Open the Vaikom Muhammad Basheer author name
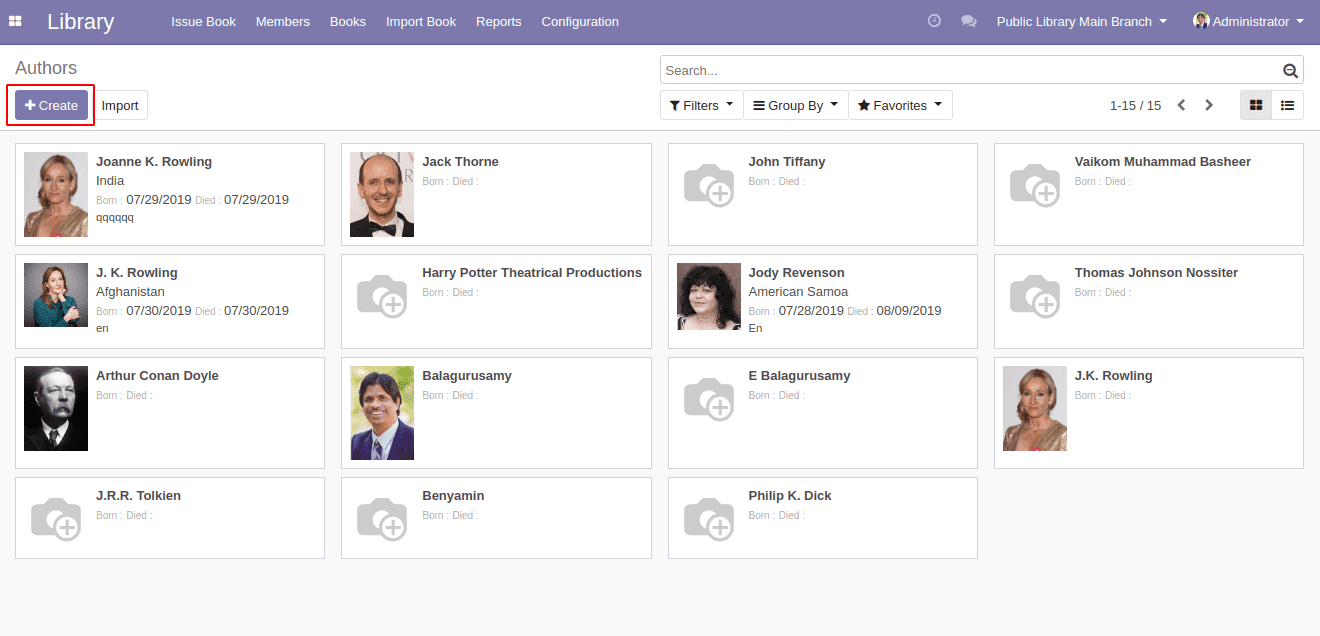1320x636 pixels. point(1163,162)
